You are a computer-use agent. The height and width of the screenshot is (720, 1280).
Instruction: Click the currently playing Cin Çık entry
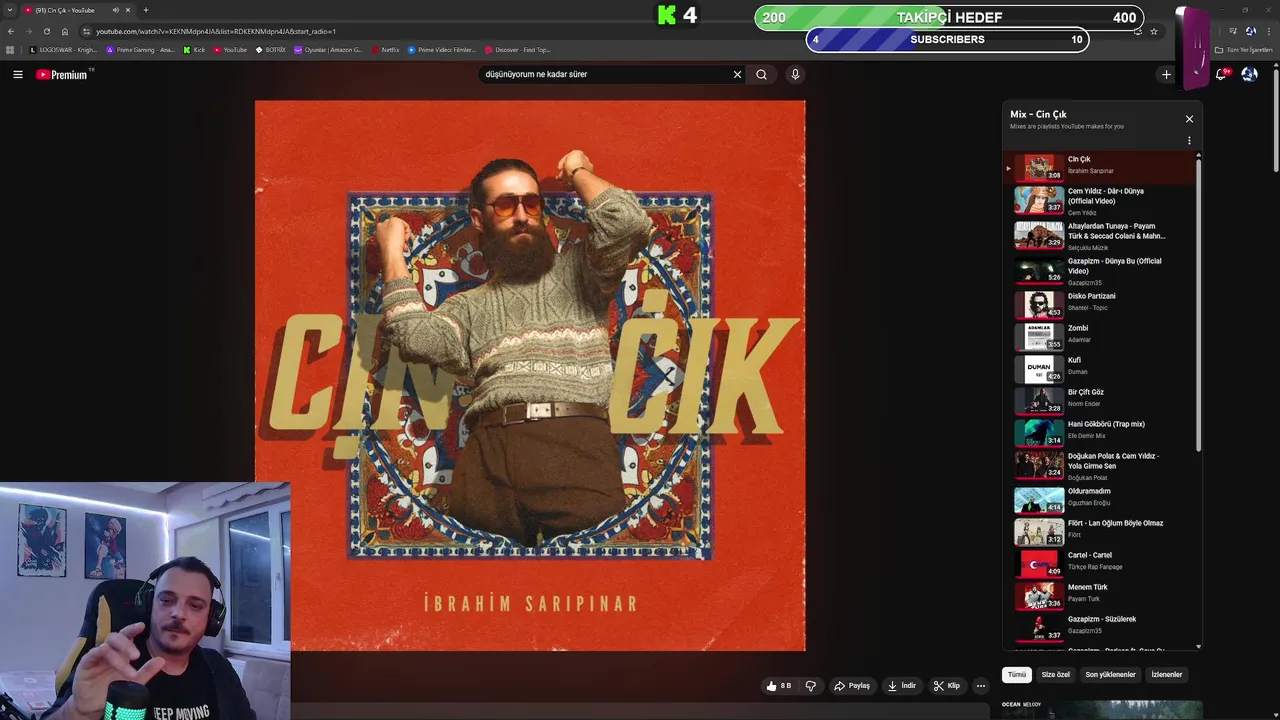[1100, 167]
